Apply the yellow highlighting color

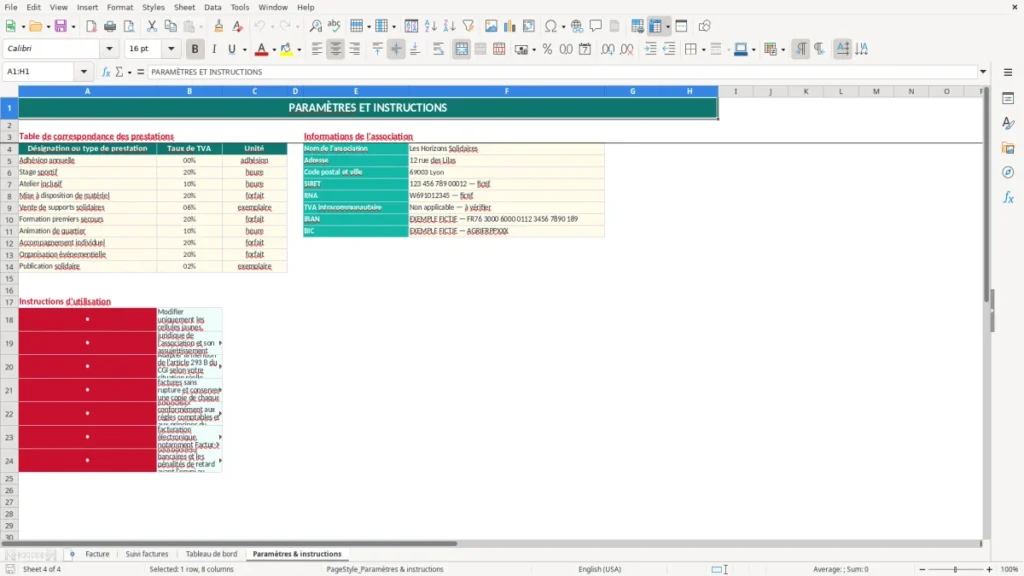point(286,49)
